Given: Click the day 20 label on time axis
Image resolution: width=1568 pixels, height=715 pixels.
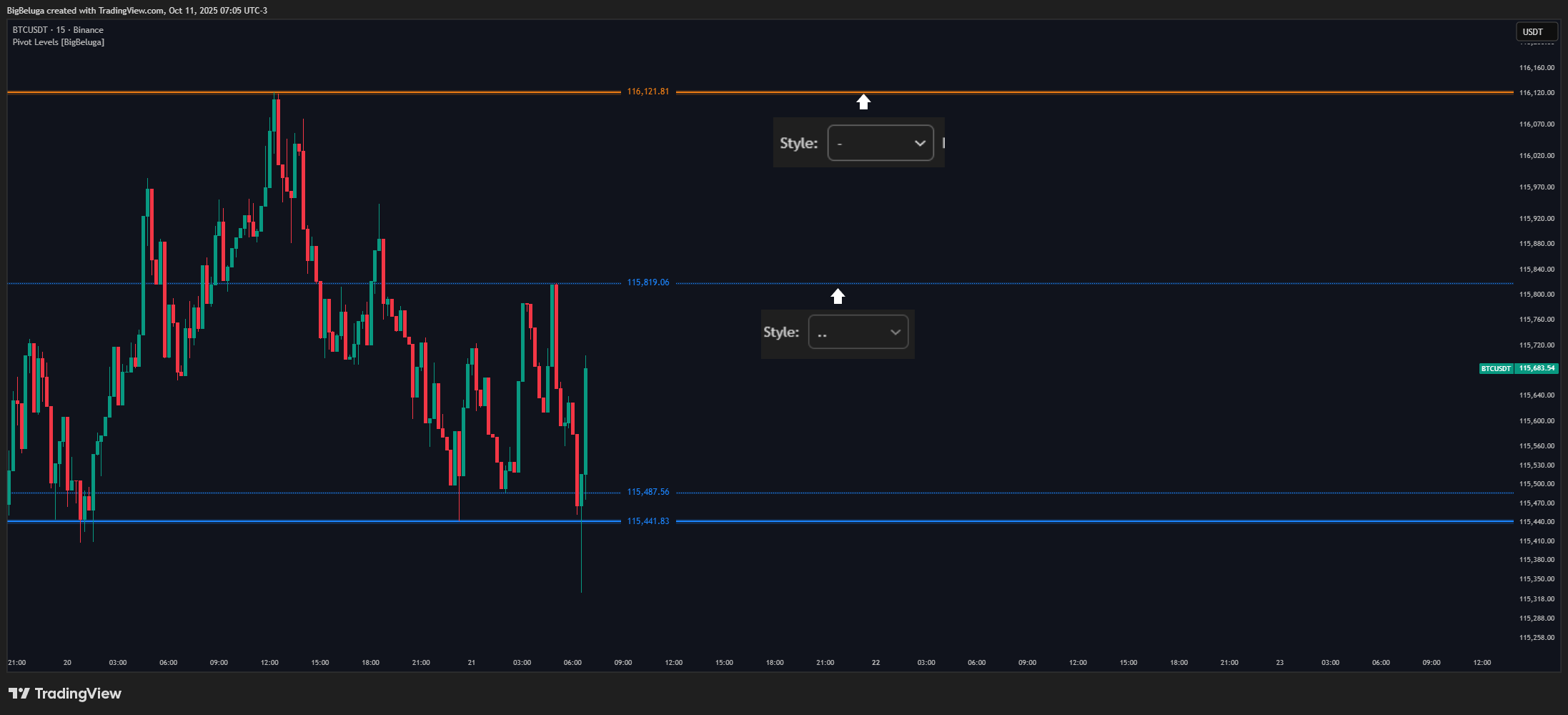Looking at the screenshot, I should coord(67,663).
